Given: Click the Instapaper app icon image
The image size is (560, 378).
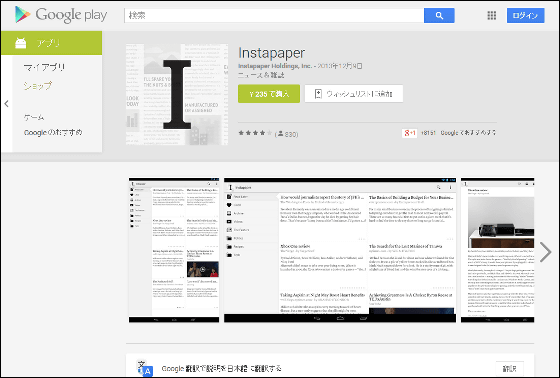Looking at the screenshot, I should [x=177, y=94].
